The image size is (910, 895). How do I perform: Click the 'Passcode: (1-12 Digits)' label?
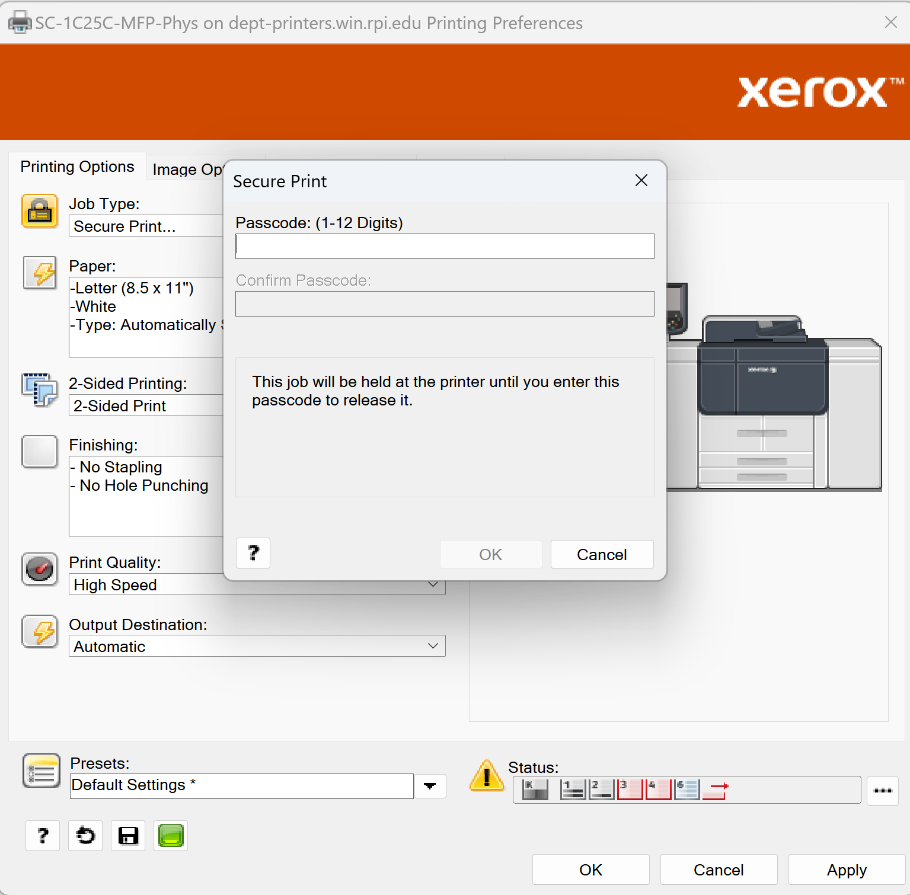319,223
